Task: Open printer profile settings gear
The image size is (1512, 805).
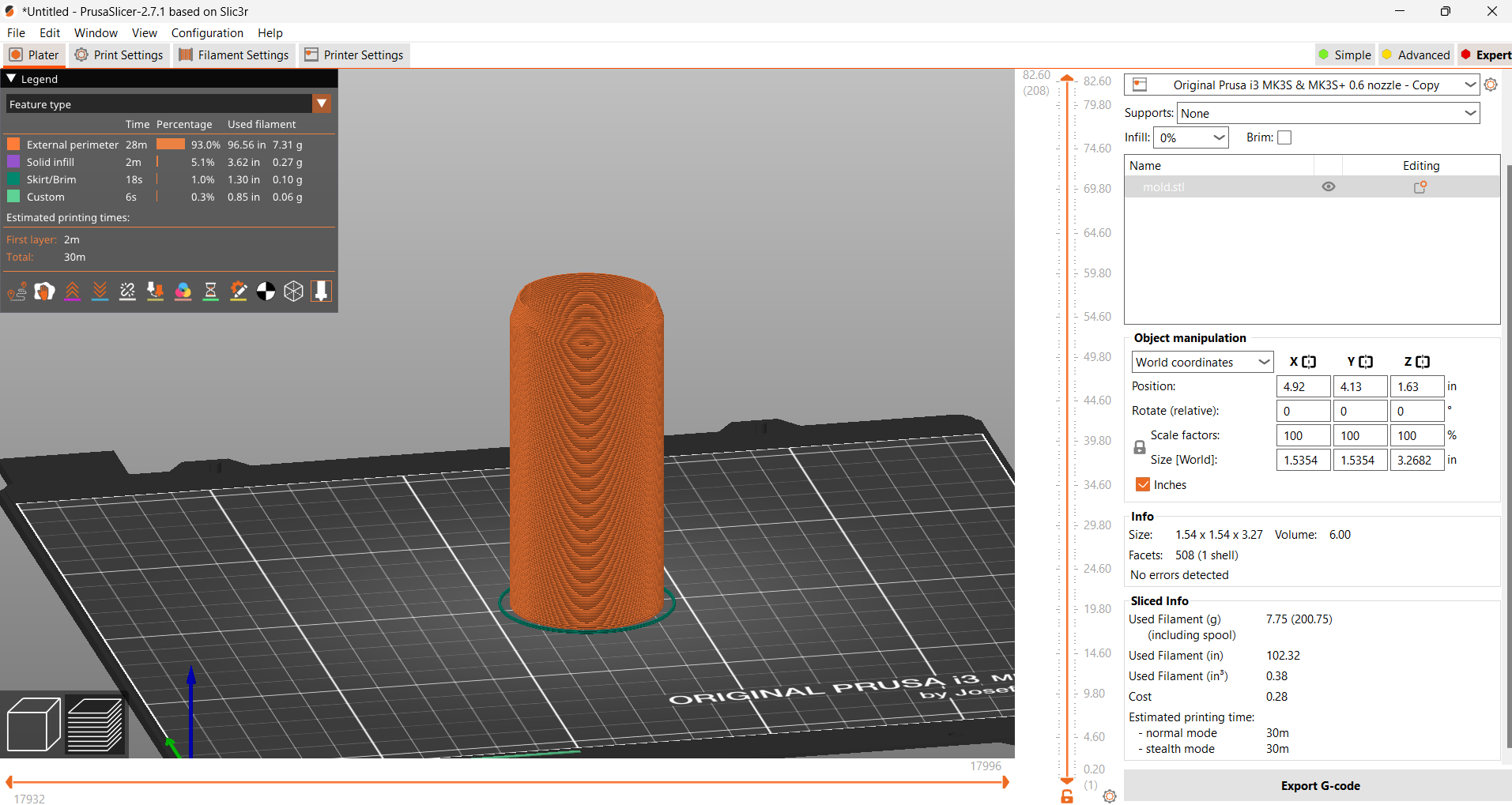Action: click(x=1492, y=85)
